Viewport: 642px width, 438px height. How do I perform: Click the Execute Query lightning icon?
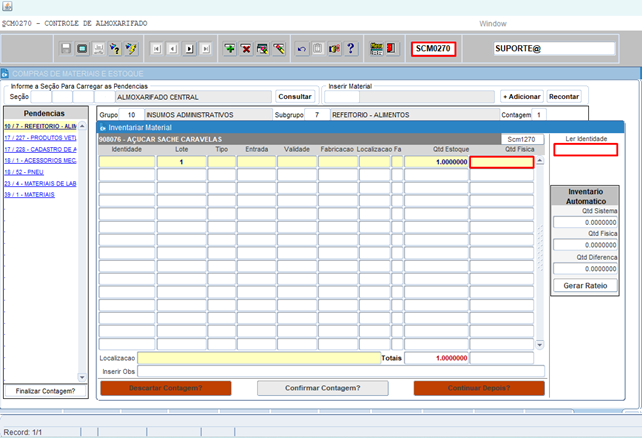(131, 49)
